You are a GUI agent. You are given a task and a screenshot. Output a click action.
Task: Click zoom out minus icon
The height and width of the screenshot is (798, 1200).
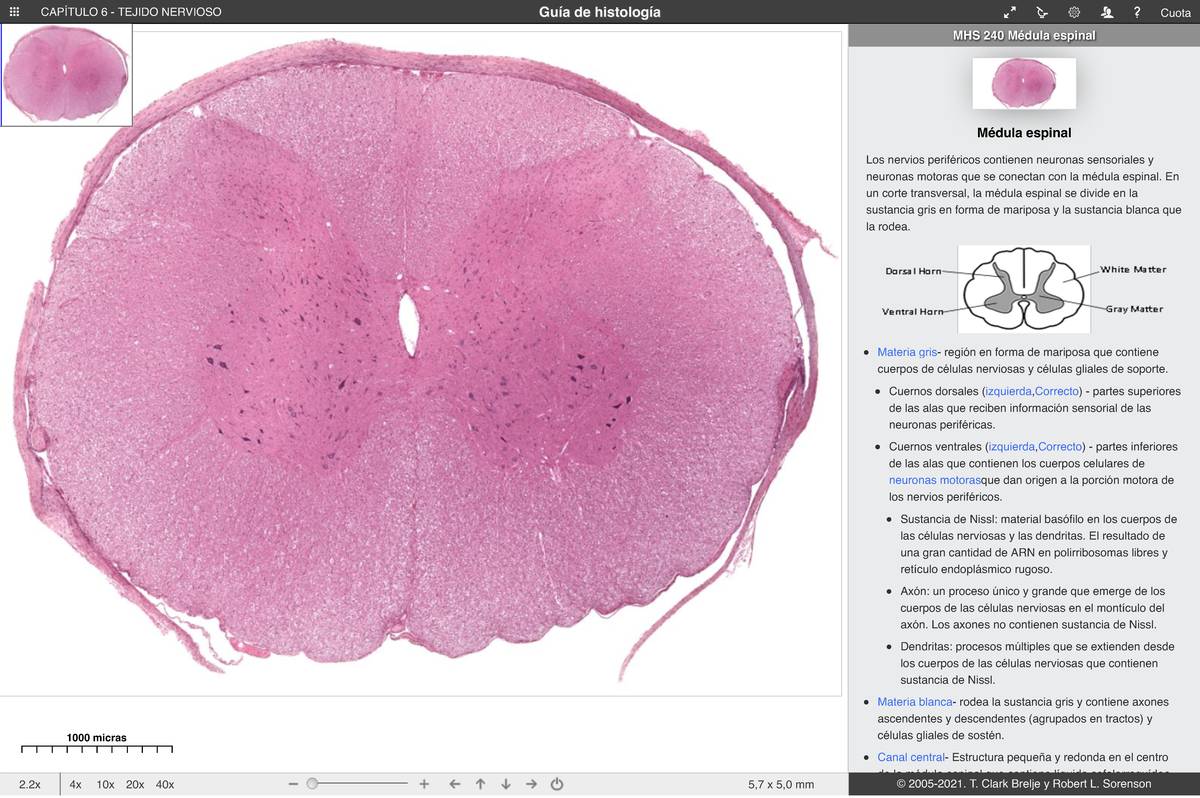tap(293, 784)
